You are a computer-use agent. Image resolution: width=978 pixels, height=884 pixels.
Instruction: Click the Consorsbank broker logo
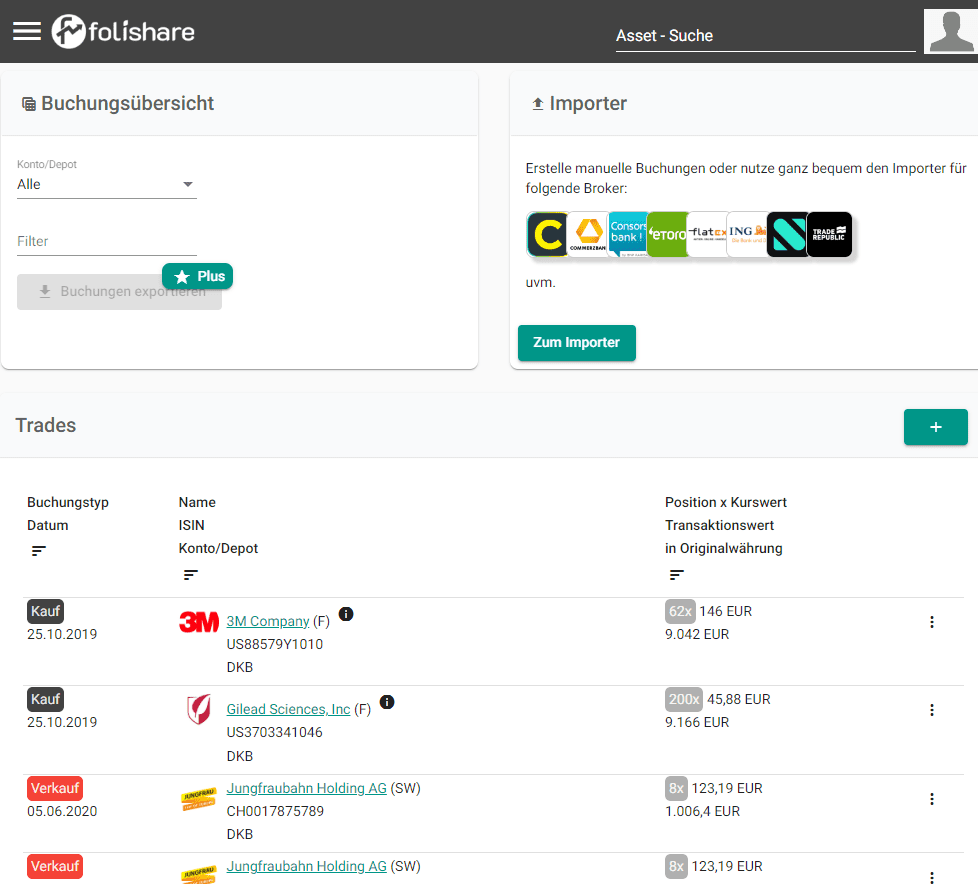(x=627, y=235)
